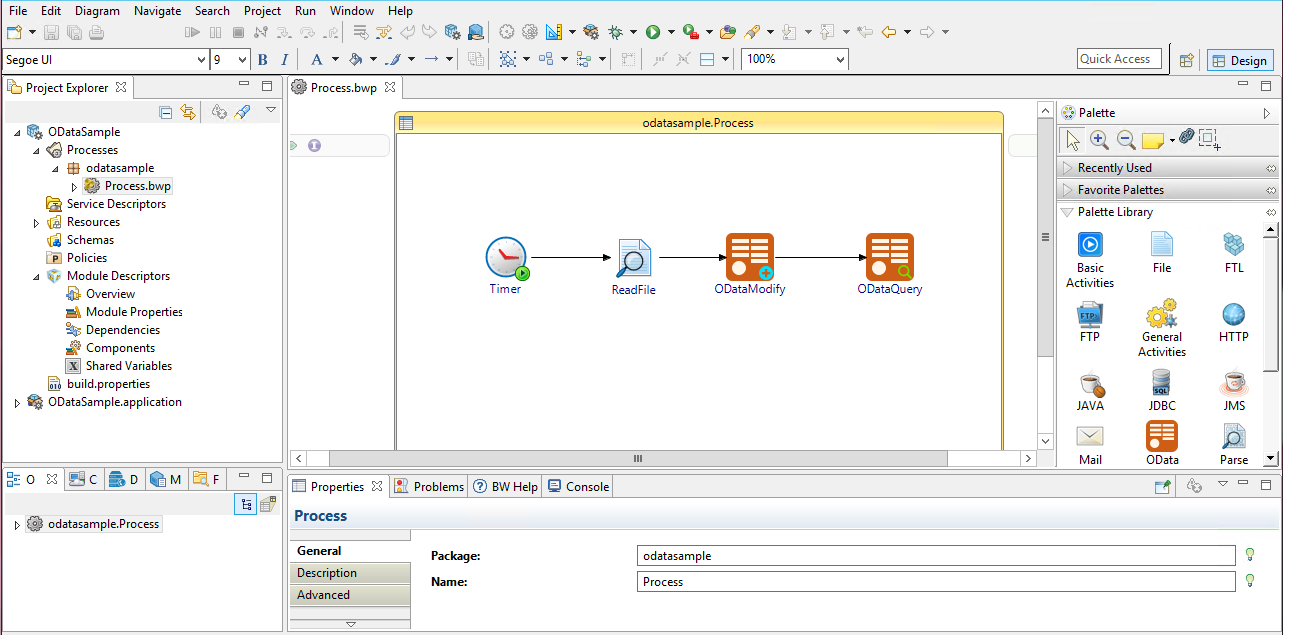The image size is (1289, 635).
Task: Select the HTTP palette icon
Action: (x=1233, y=316)
